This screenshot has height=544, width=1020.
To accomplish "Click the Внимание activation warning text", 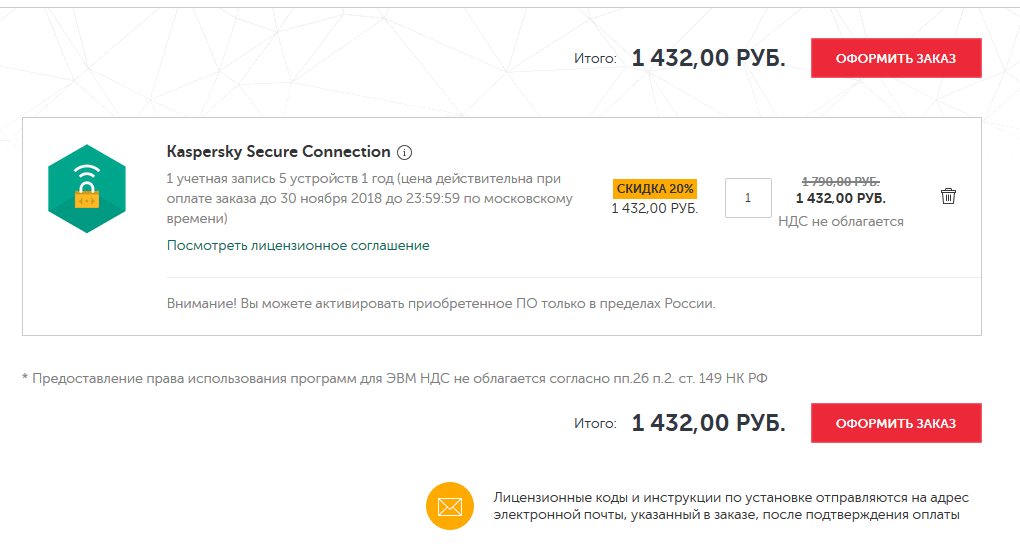I will (x=441, y=303).
